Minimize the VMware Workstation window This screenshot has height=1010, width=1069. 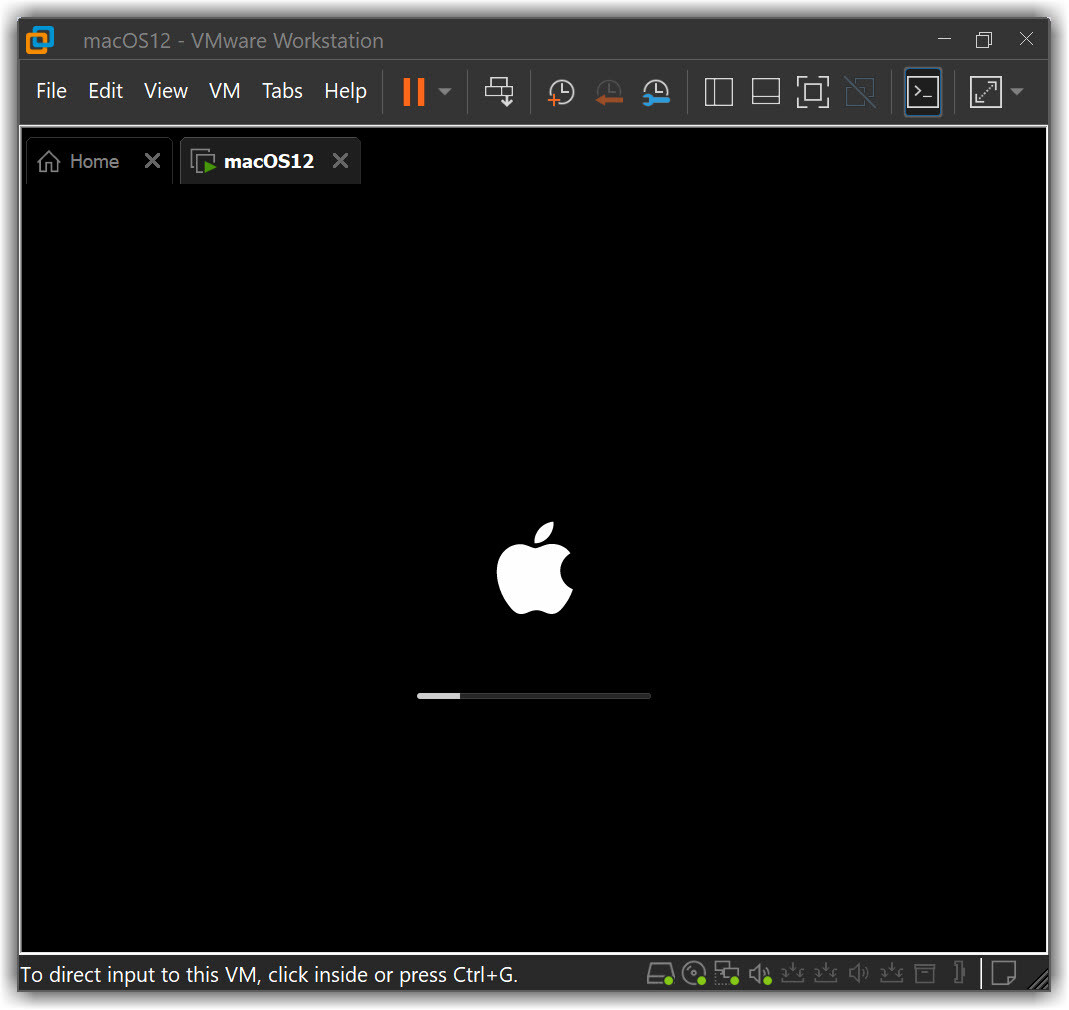point(944,40)
